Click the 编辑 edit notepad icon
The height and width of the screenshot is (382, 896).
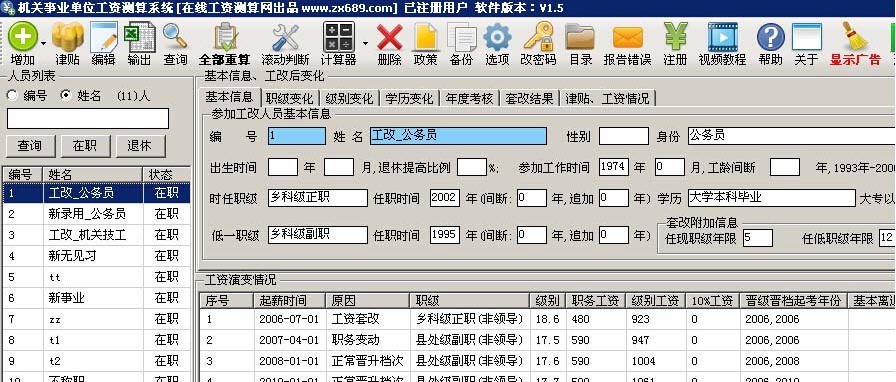tap(103, 37)
